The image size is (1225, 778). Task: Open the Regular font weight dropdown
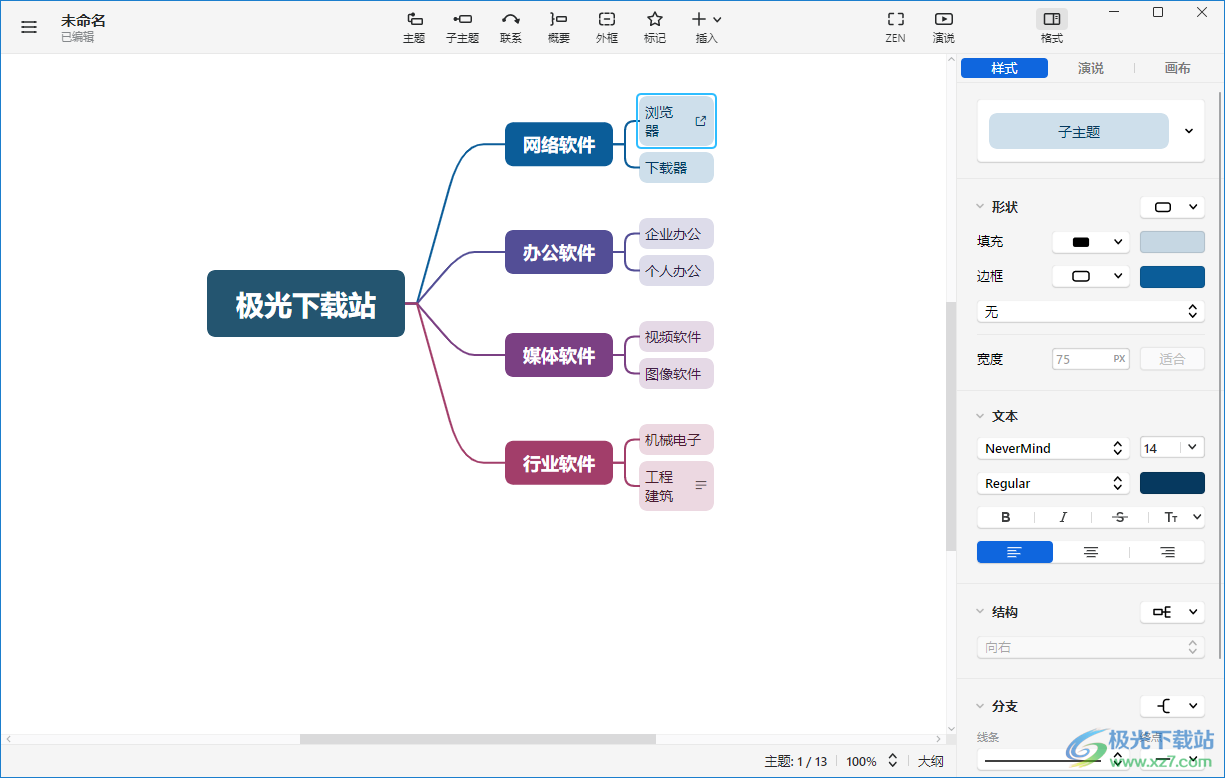(x=1053, y=483)
